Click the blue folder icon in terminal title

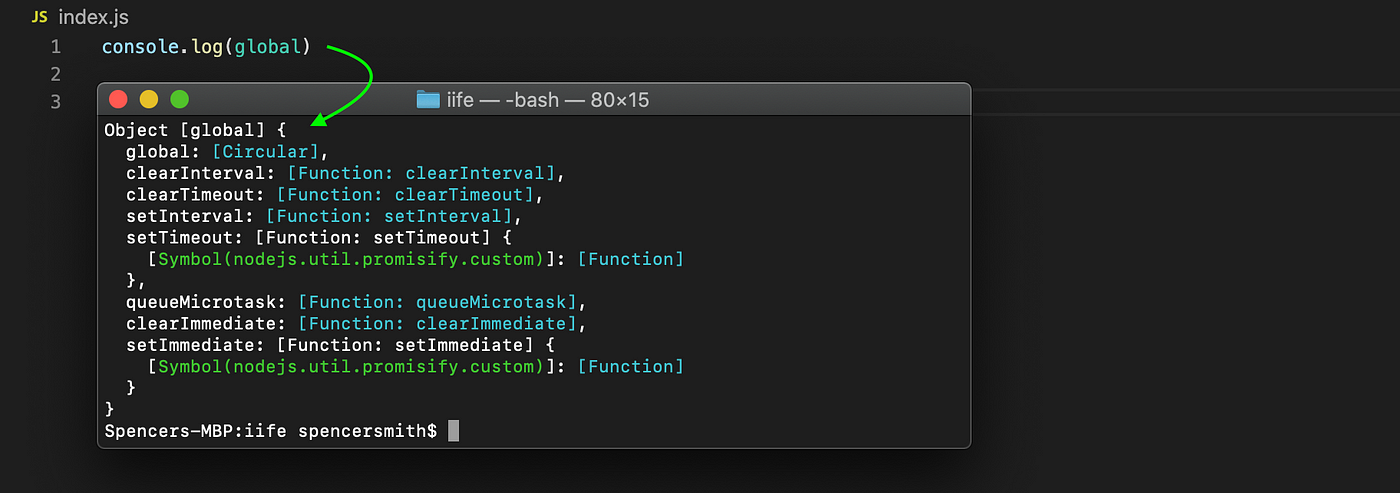tap(428, 100)
